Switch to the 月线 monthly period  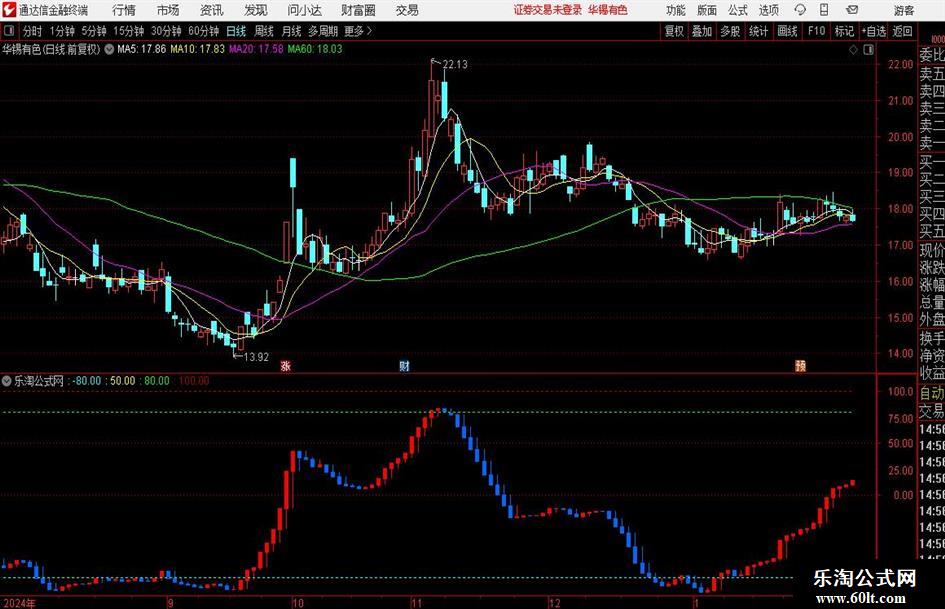point(291,31)
